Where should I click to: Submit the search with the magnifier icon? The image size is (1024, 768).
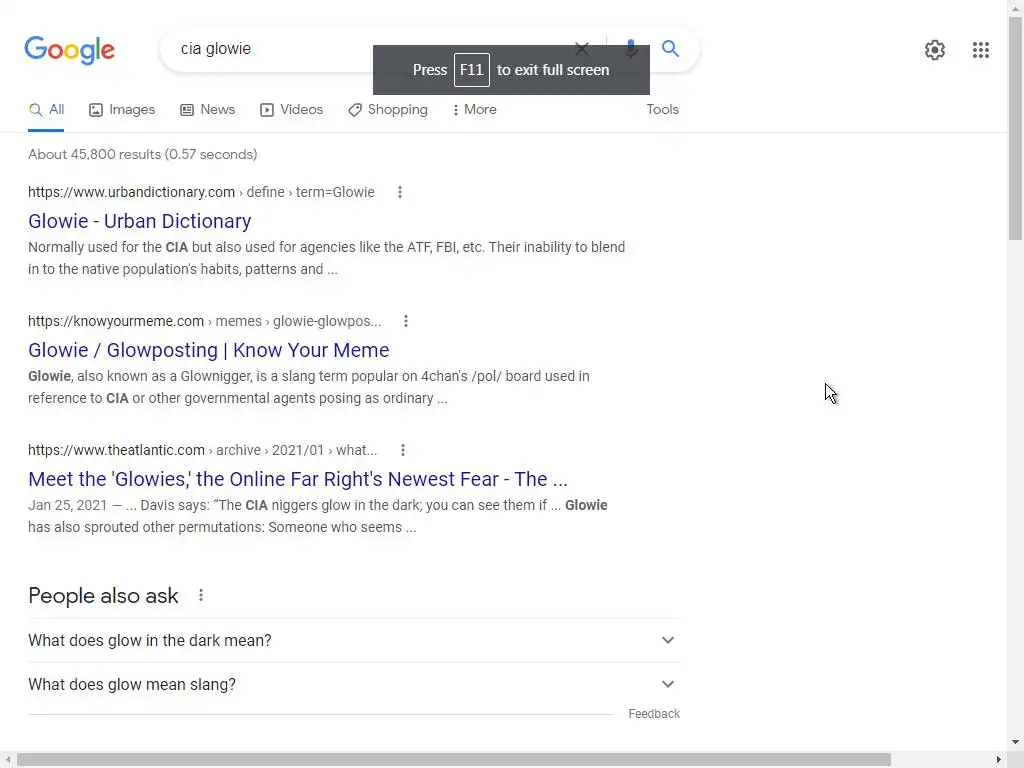(670, 48)
